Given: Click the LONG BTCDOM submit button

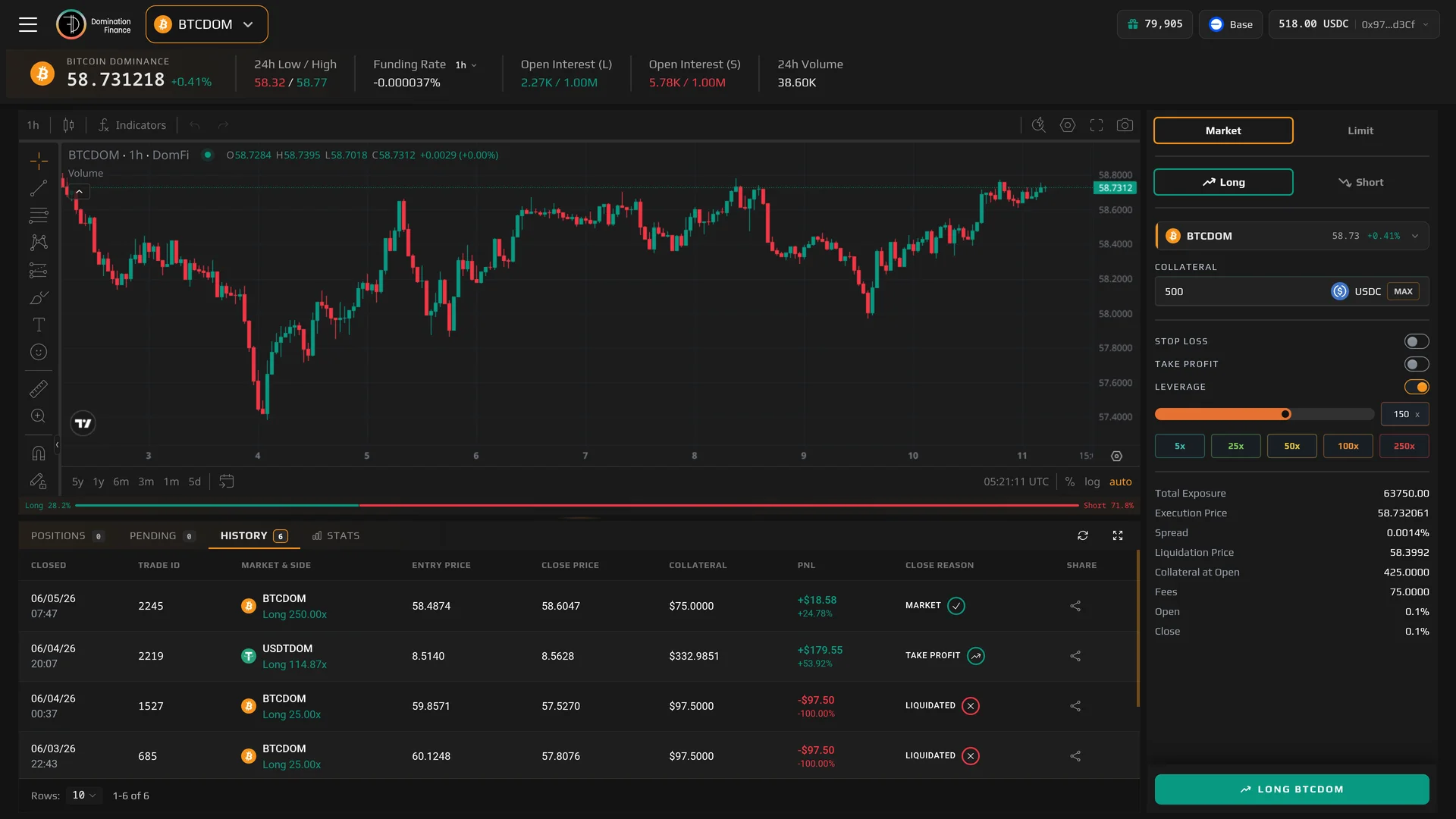Looking at the screenshot, I should [x=1291, y=789].
